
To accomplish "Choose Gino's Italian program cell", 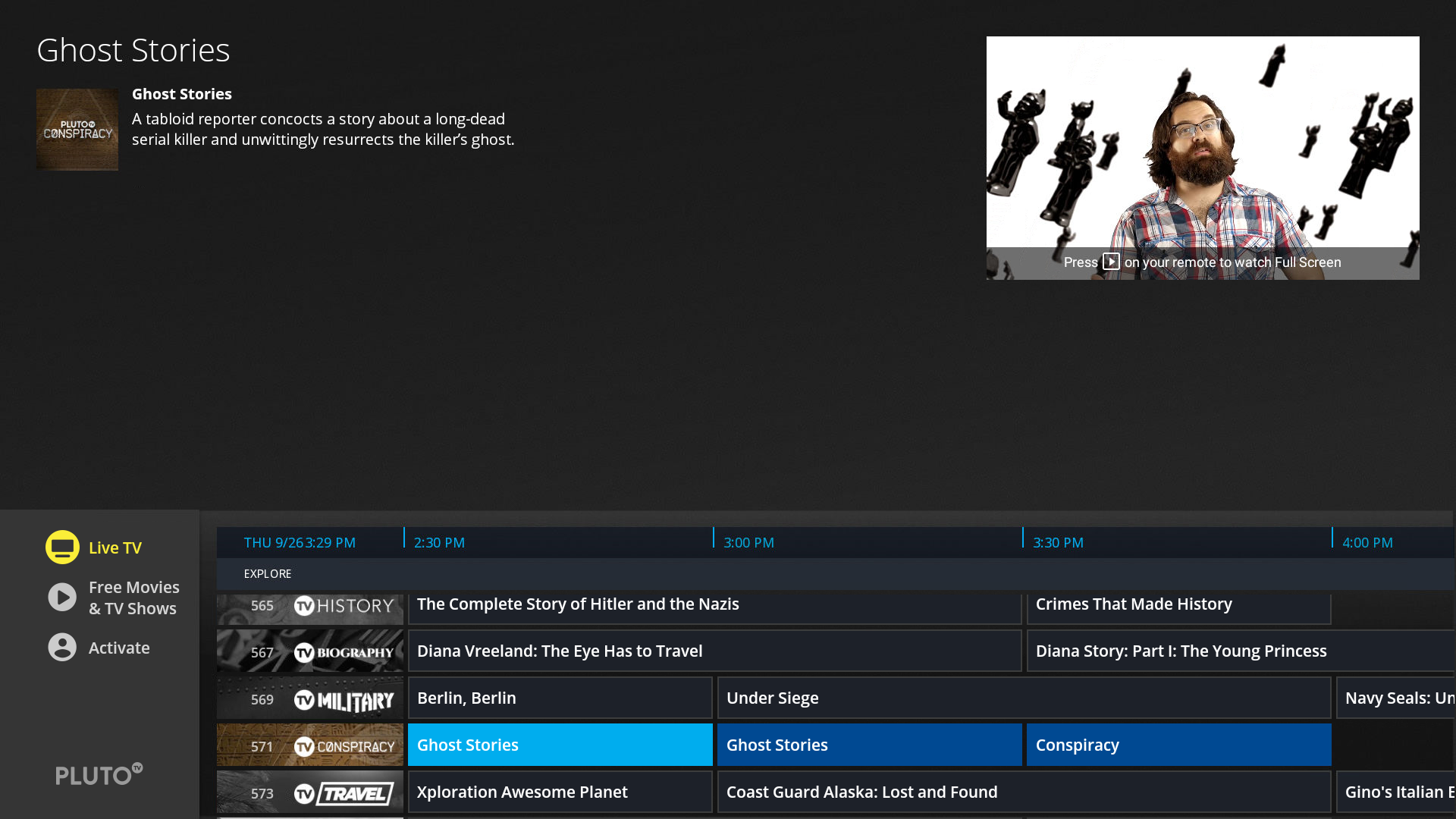I will point(1395,792).
